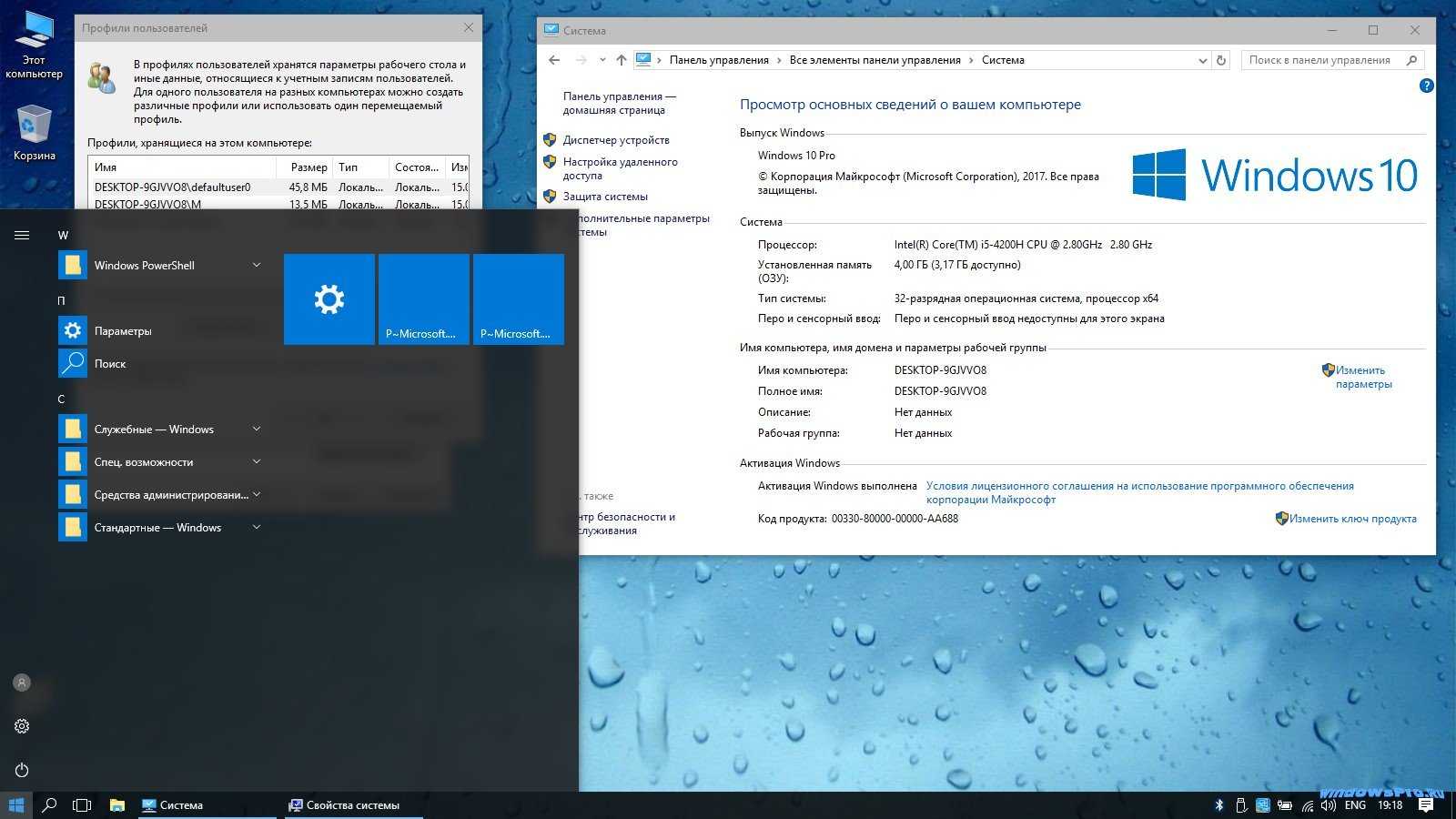1456x819 pixels.
Task: Expand the Windows PowerShell folder
Action: click(257, 265)
